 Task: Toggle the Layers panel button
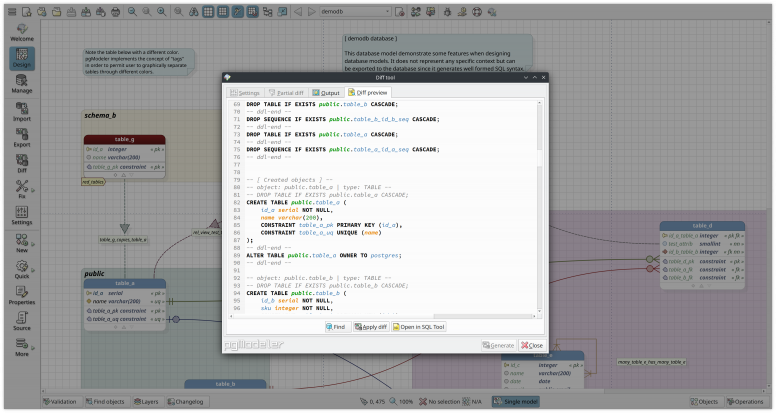coord(146,402)
